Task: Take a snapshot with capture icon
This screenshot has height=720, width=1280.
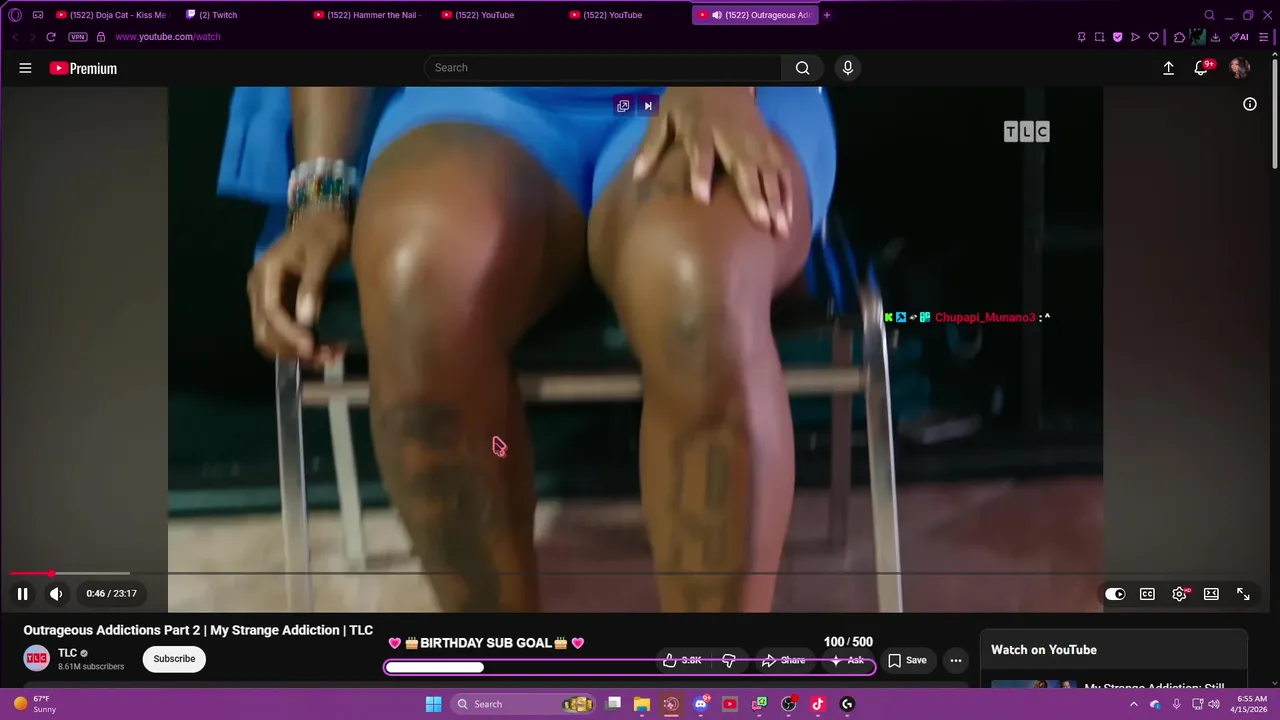Action: [x=1099, y=37]
